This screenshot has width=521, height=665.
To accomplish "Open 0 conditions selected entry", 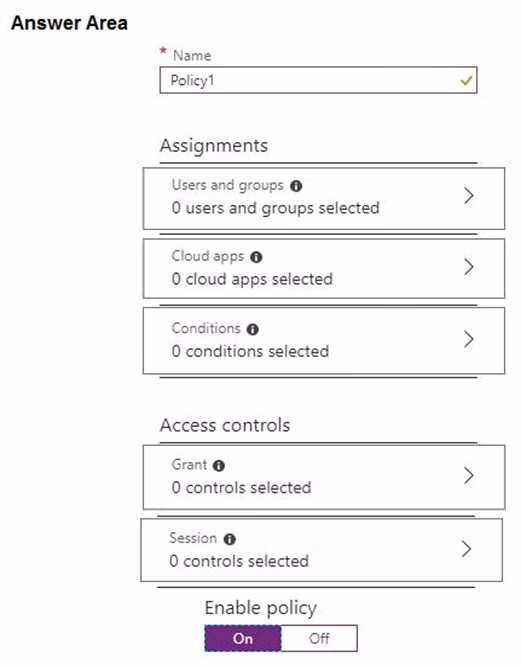I will click(x=324, y=341).
